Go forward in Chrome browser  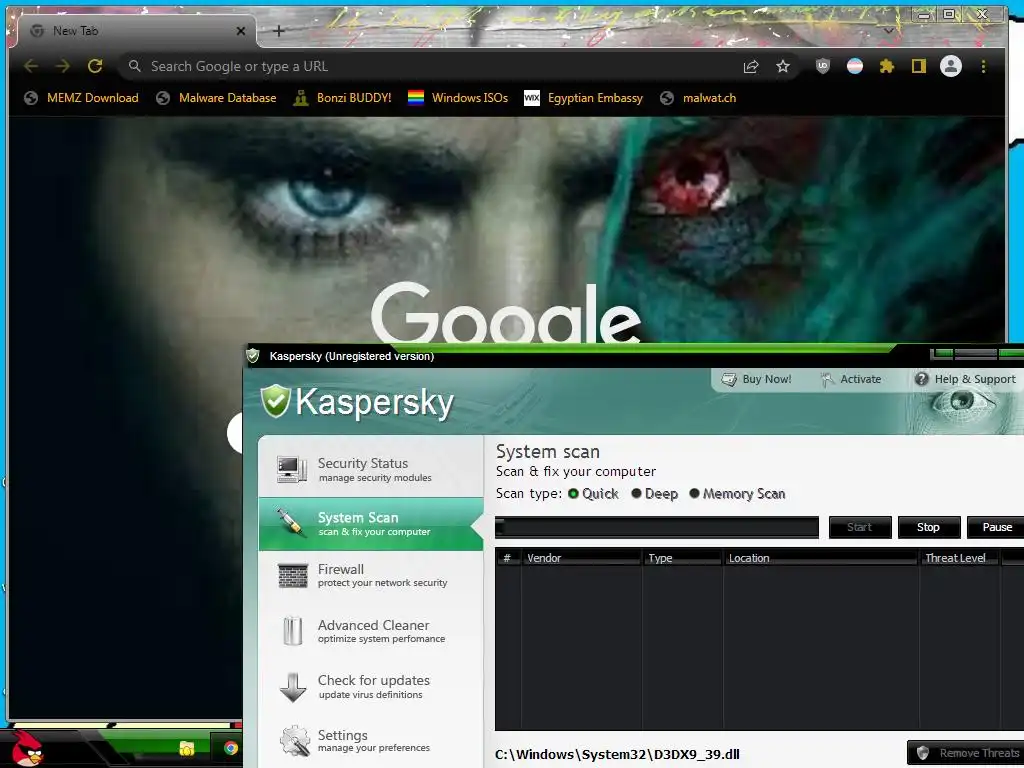tap(62, 66)
